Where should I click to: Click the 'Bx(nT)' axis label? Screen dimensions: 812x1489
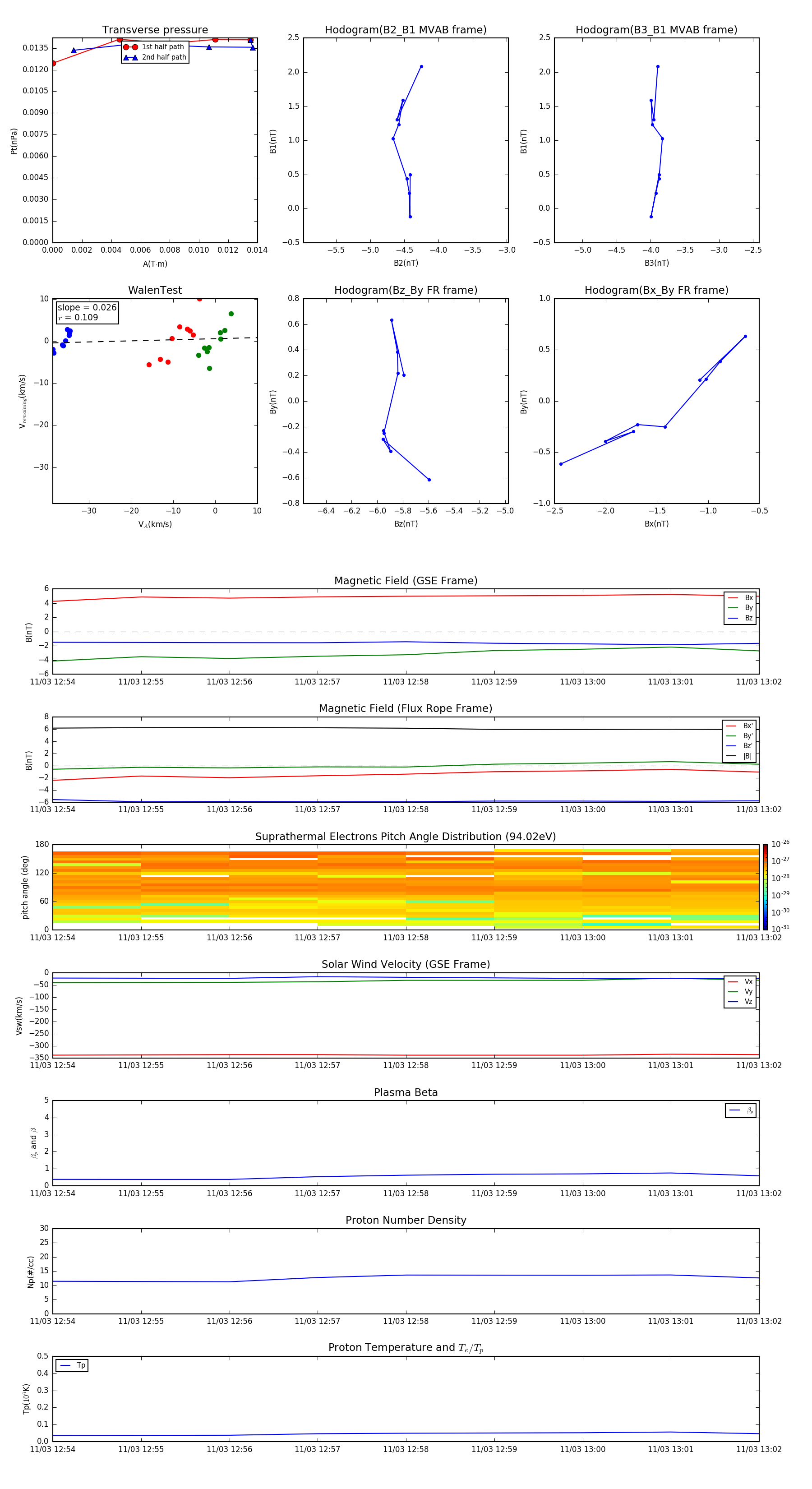[x=656, y=524]
